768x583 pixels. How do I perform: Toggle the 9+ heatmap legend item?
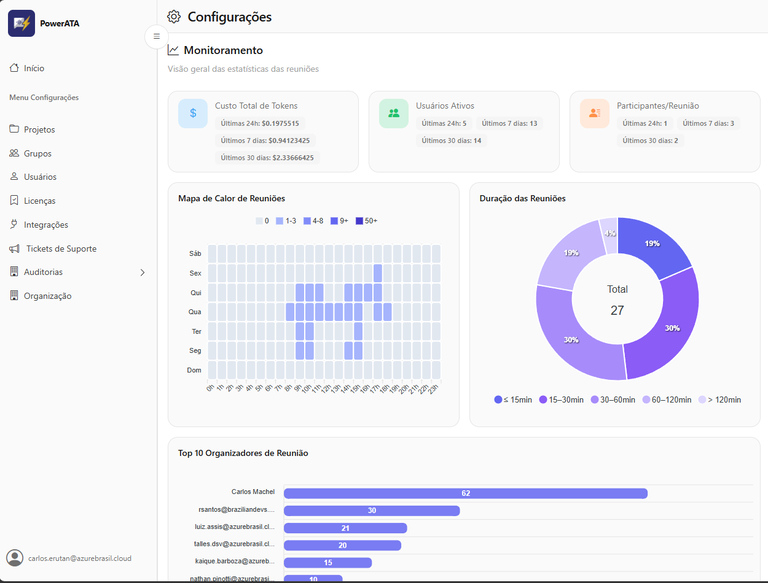339,221
